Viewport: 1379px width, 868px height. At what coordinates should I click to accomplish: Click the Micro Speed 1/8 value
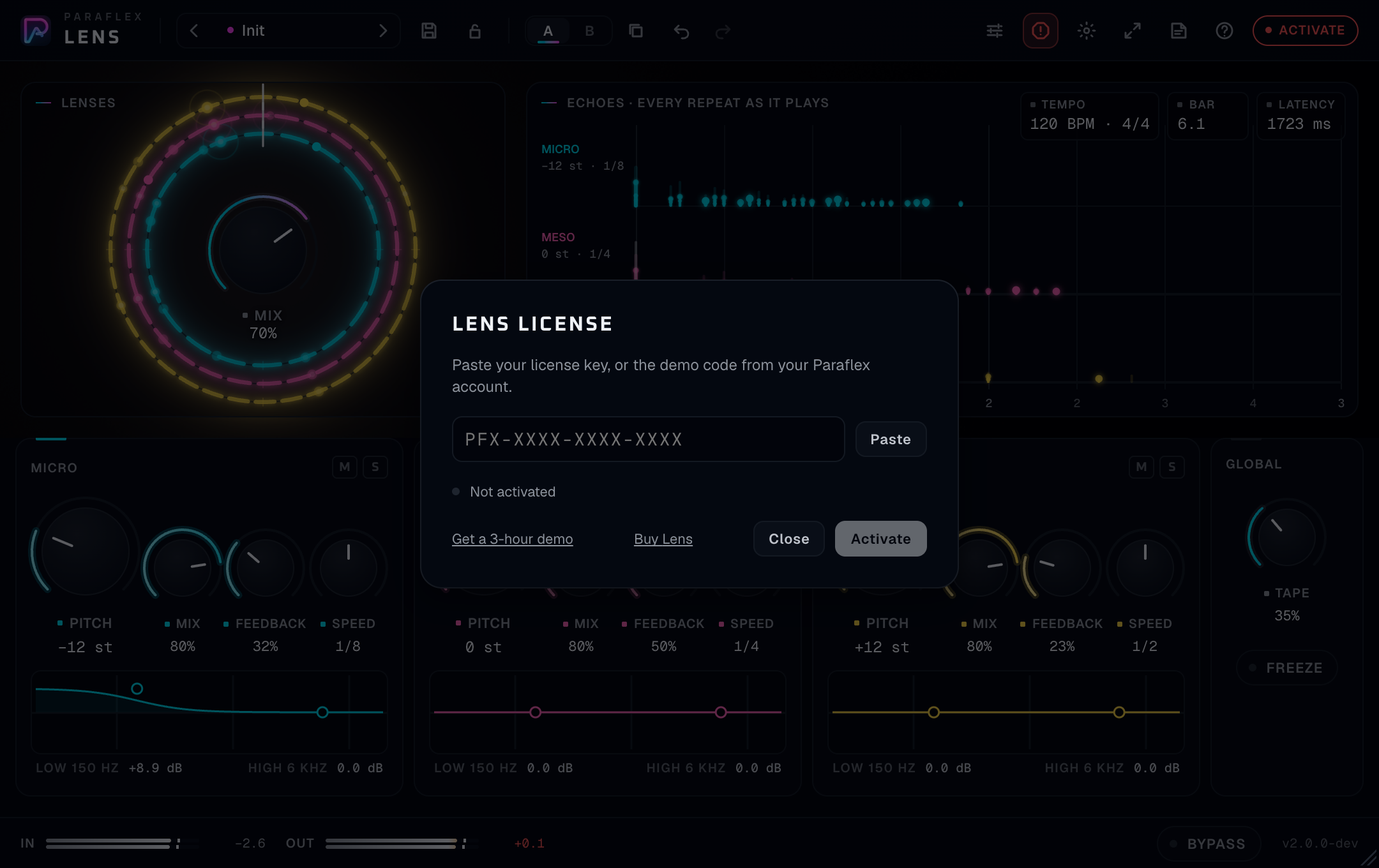[x=348, y=647]
